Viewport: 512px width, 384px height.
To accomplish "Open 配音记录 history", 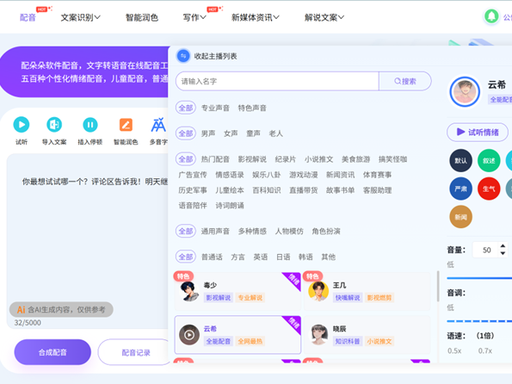I will point(136,352).
